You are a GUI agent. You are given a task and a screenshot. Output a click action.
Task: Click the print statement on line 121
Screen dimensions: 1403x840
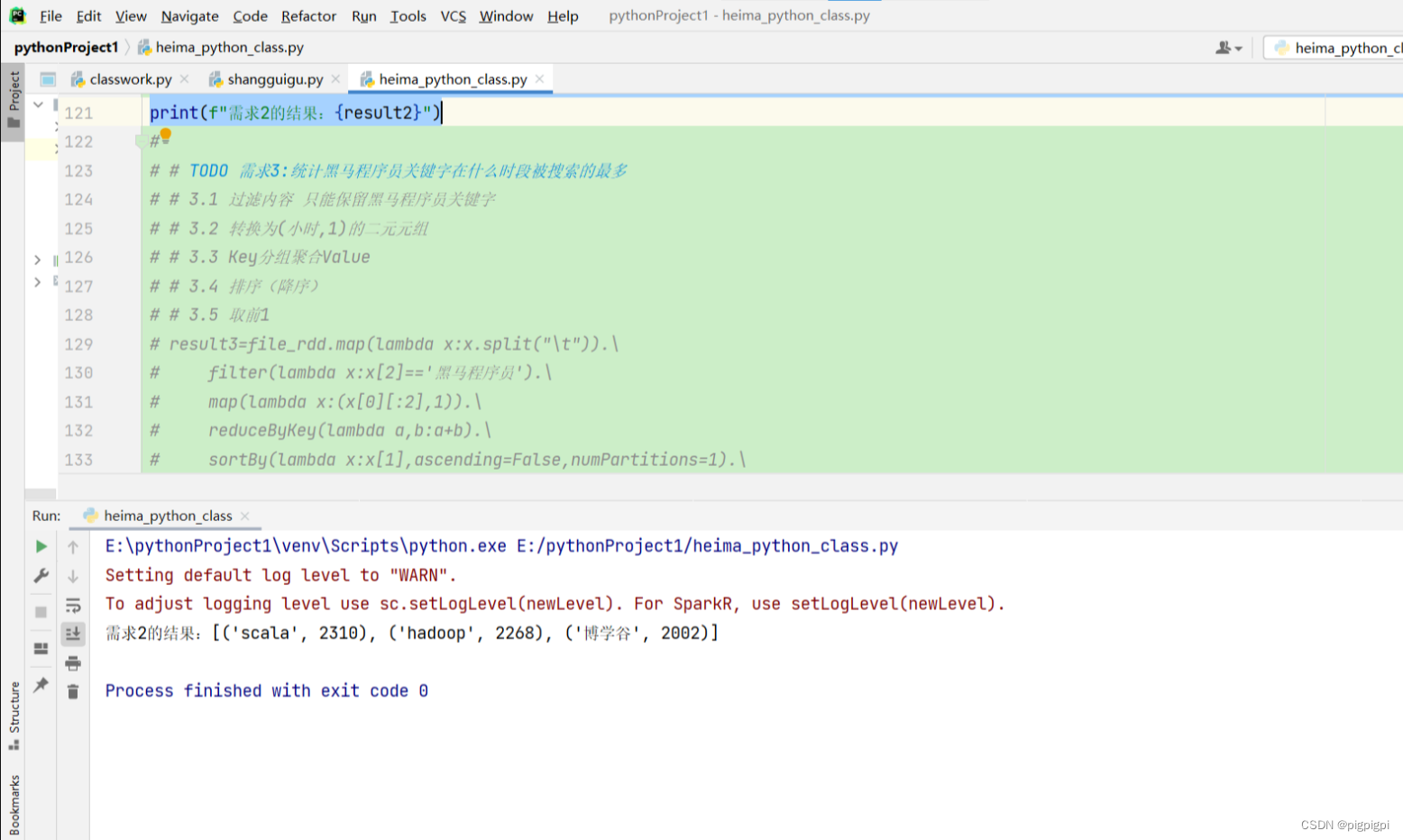(296, 113)
